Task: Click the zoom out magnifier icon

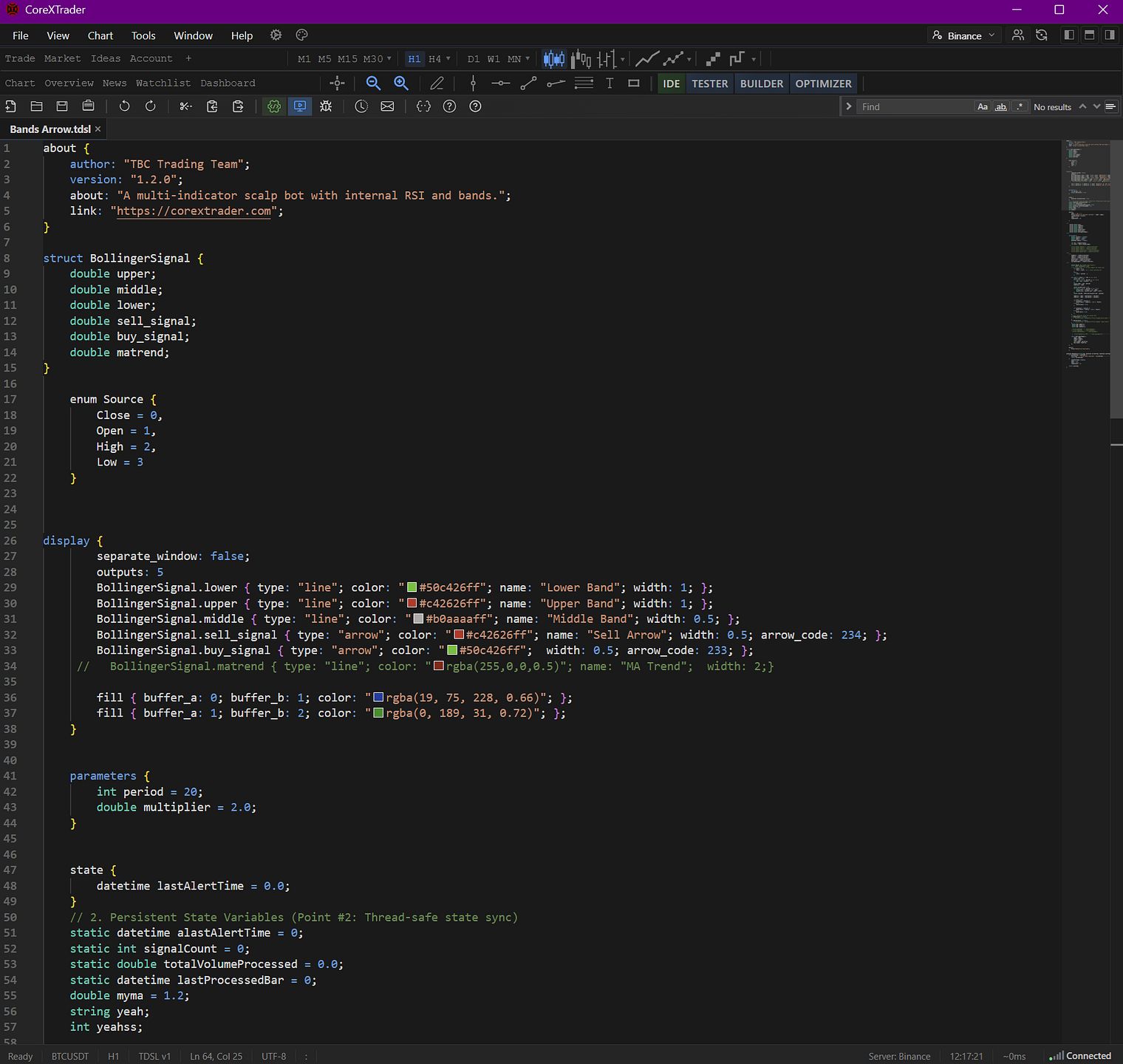Action: (x=373, y=83)
